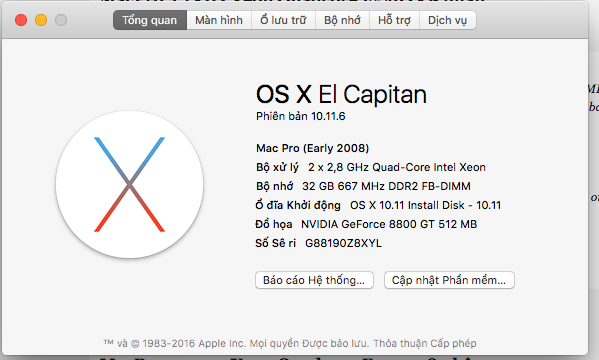The width and height of the screenshot is (599, 360).
Task: Click the OS X El Capitan title
Action: (341, 94)
